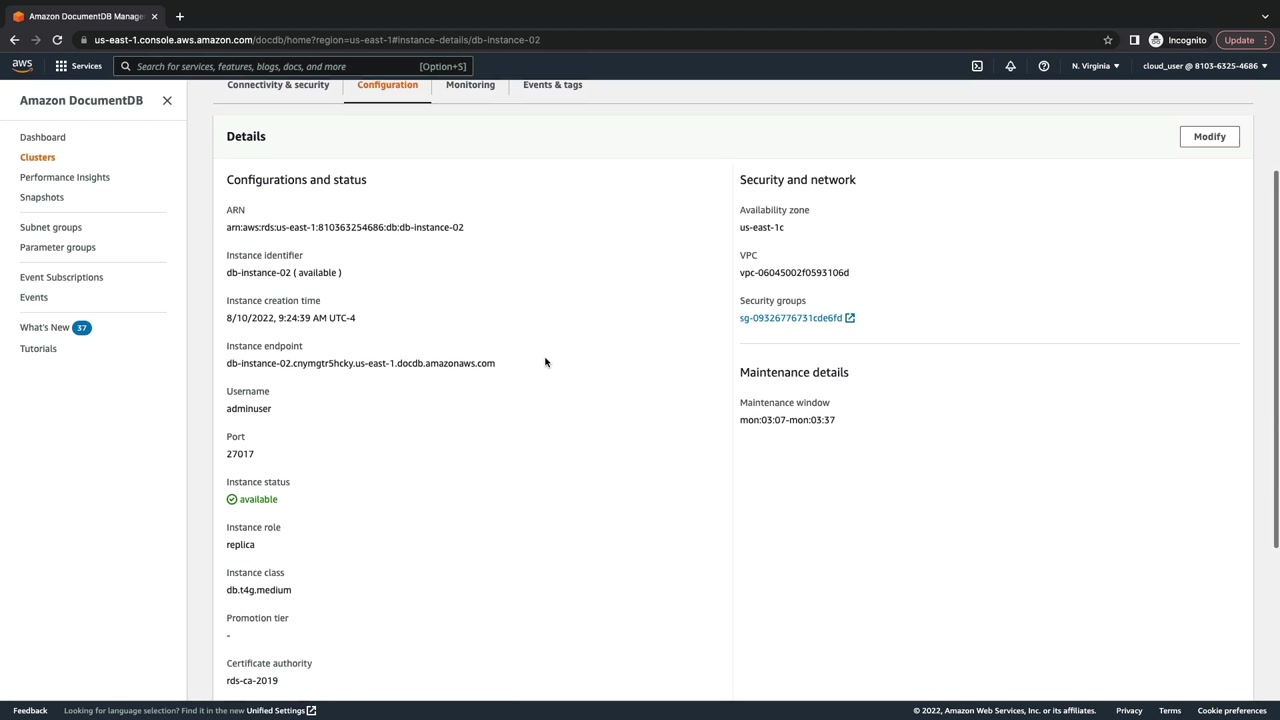Click the VPC ID value
The image size is (1280, 720).
coord(794,272)
